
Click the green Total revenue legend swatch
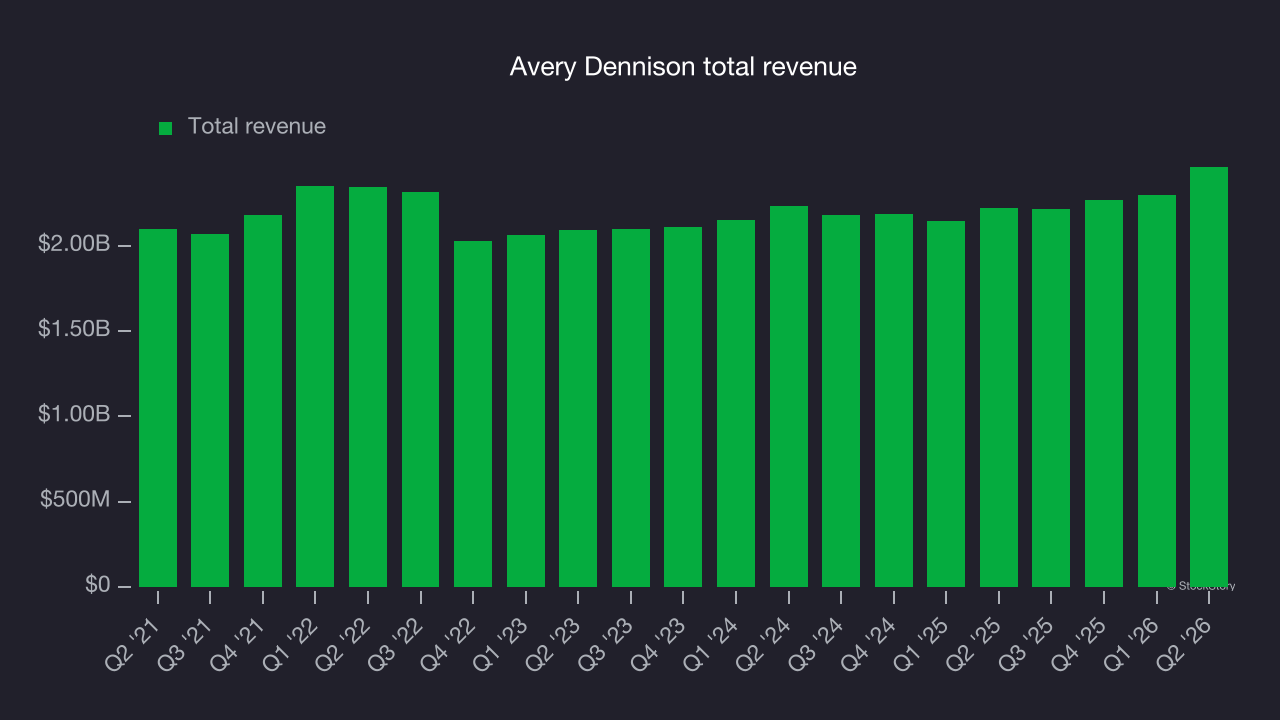pyautogui.click(x=166, y=128)
